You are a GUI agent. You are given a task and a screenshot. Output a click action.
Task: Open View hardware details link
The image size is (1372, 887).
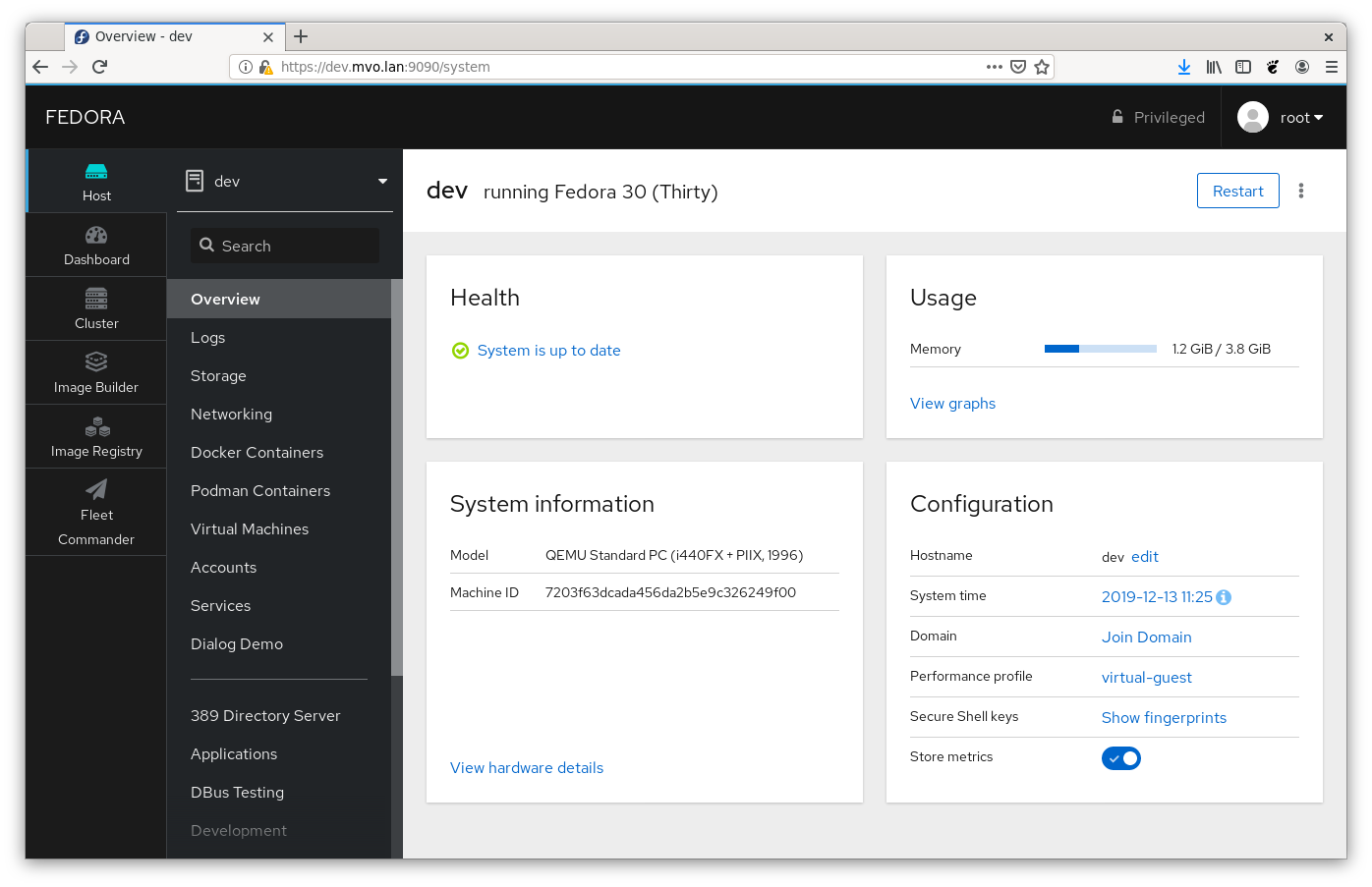pos(527,768)
